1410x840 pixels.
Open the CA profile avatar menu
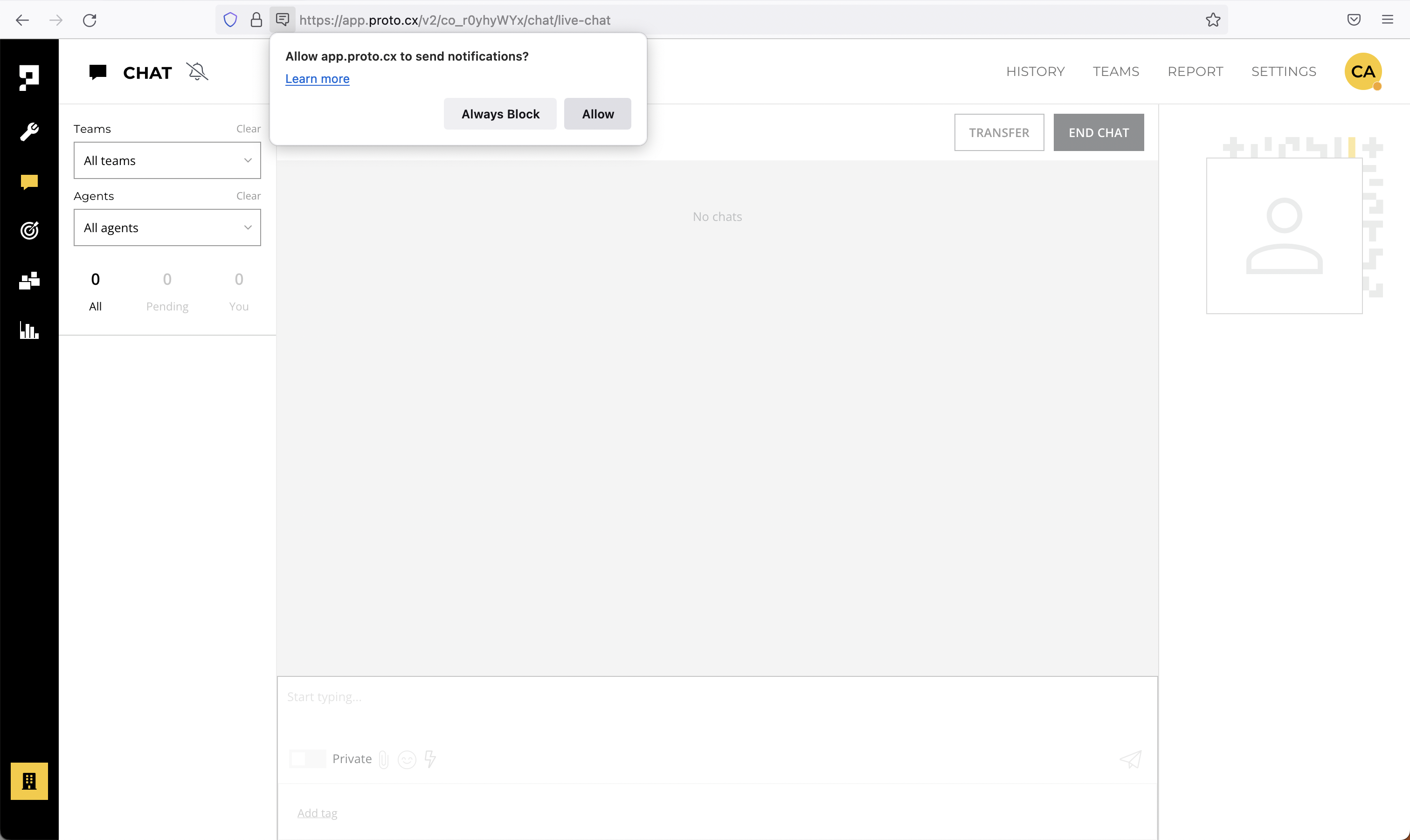coord(1362,71)
